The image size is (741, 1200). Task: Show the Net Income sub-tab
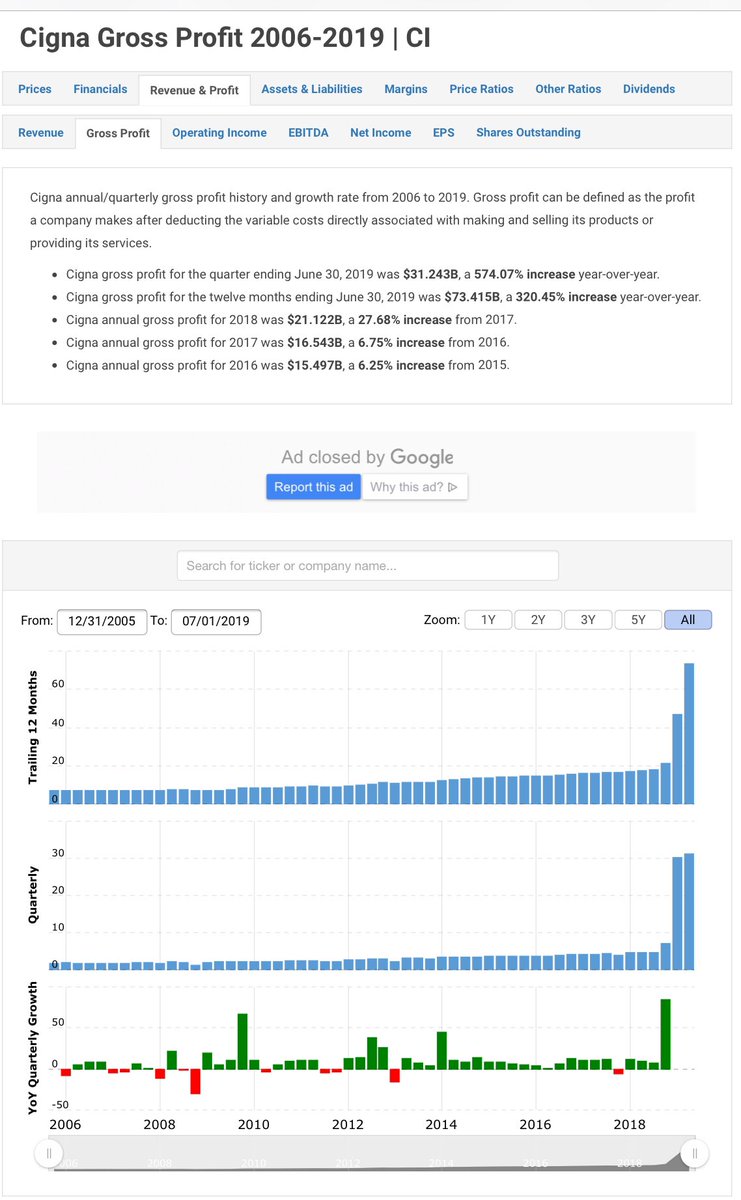click(x=380, y=132)
